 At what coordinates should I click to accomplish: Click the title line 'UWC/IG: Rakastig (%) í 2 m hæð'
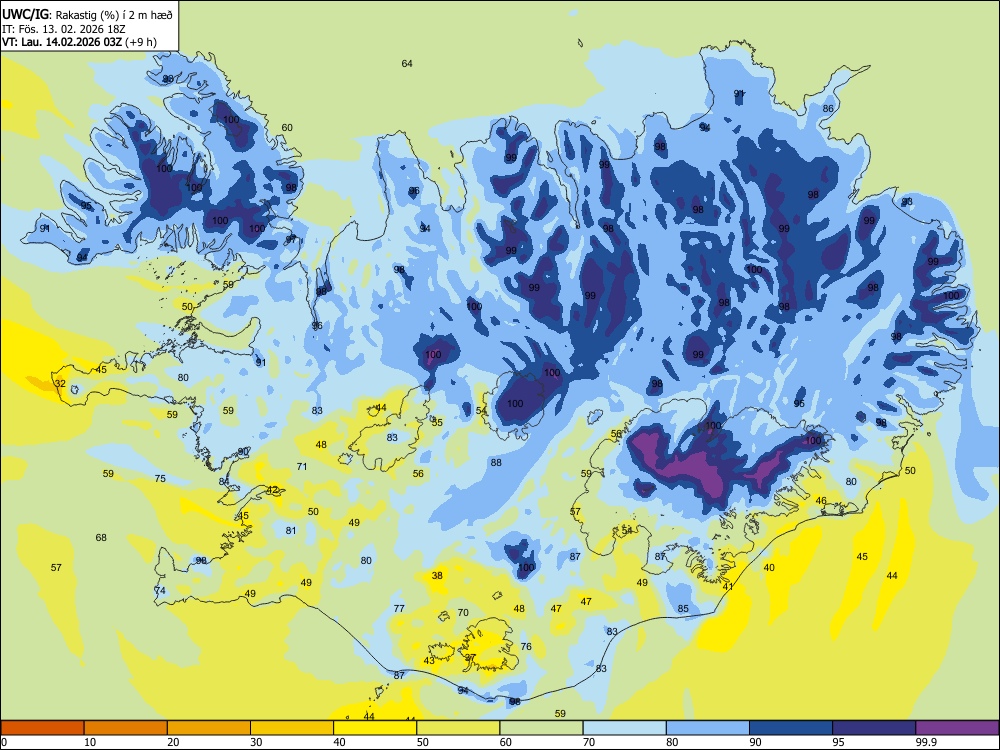point(87,15)
